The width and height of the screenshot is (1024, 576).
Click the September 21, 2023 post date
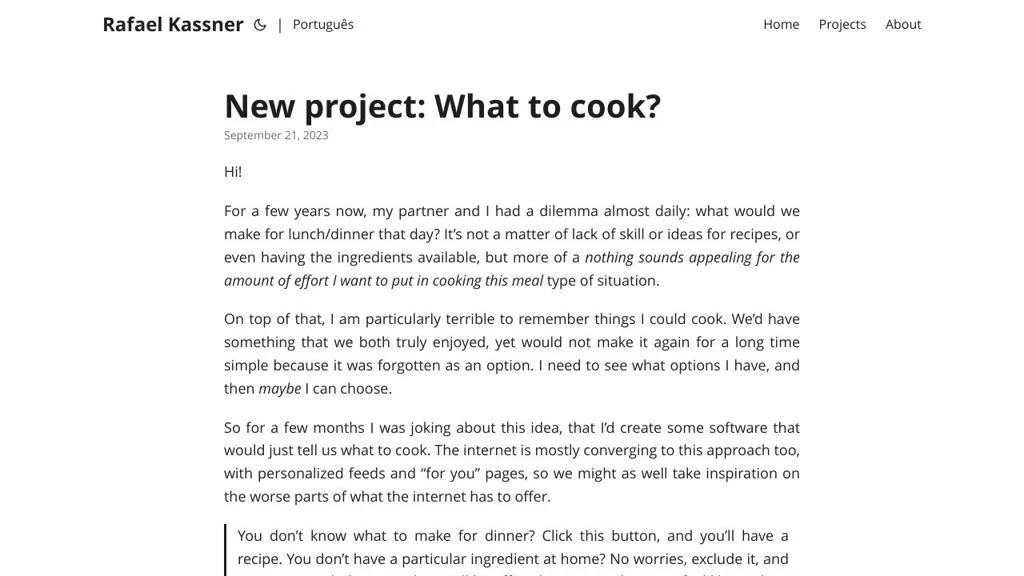(x=276, y=136)
